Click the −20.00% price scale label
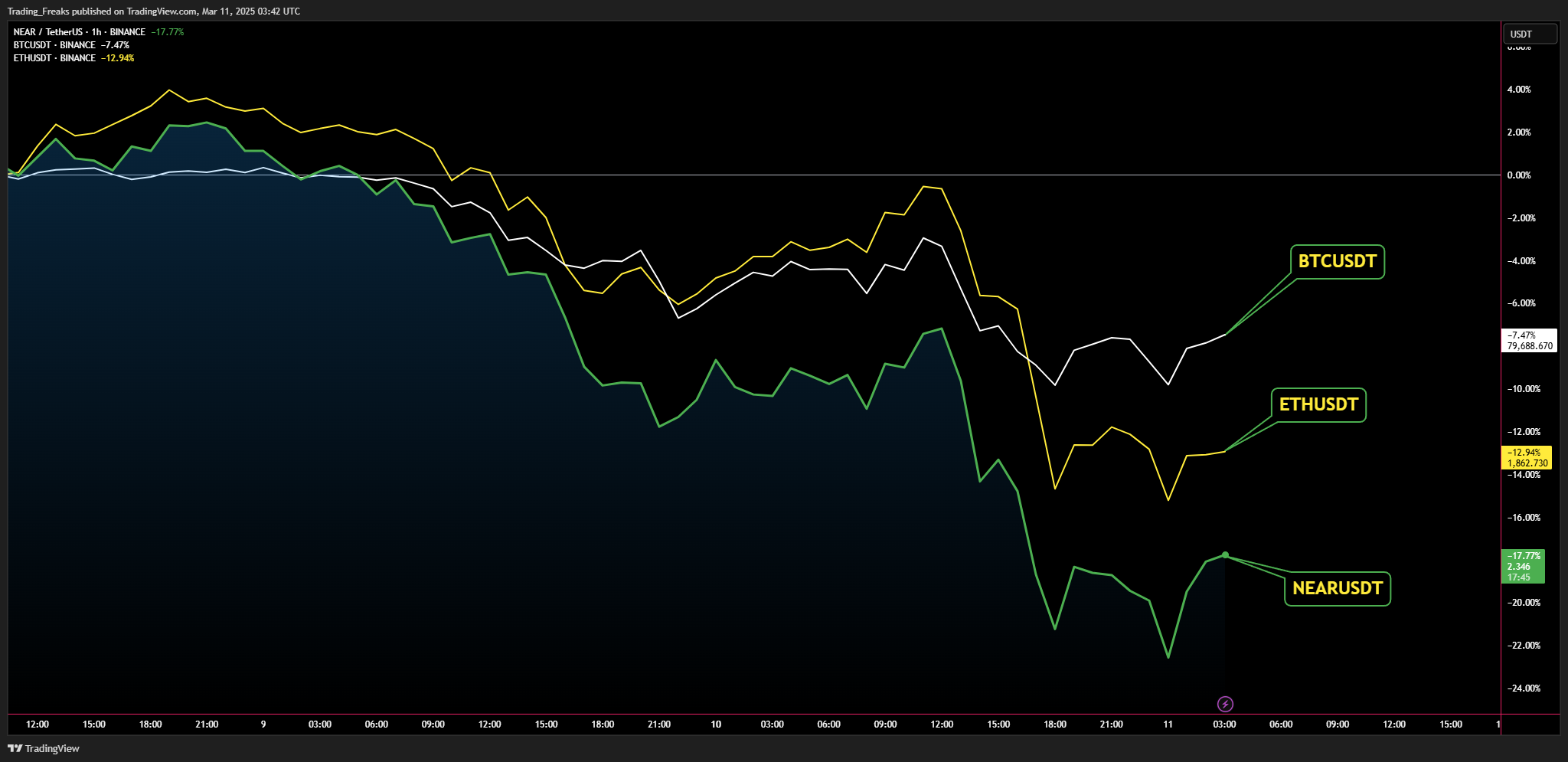The height and width of the screenshot is (762, 1568). click(x=1524, y=603)
